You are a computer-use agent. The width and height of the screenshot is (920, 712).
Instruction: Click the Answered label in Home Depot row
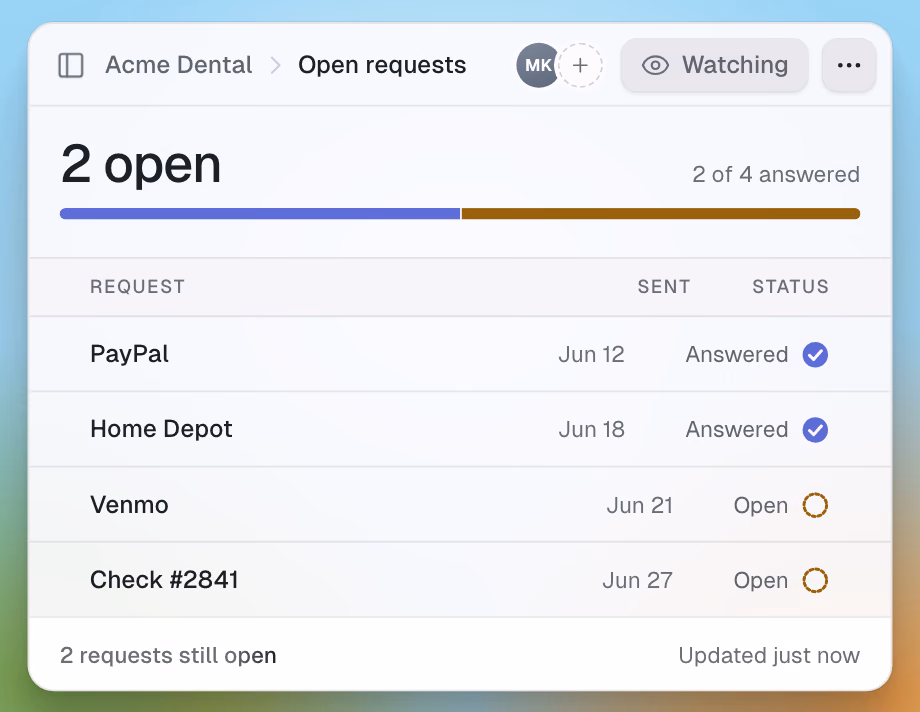point(737,430)
